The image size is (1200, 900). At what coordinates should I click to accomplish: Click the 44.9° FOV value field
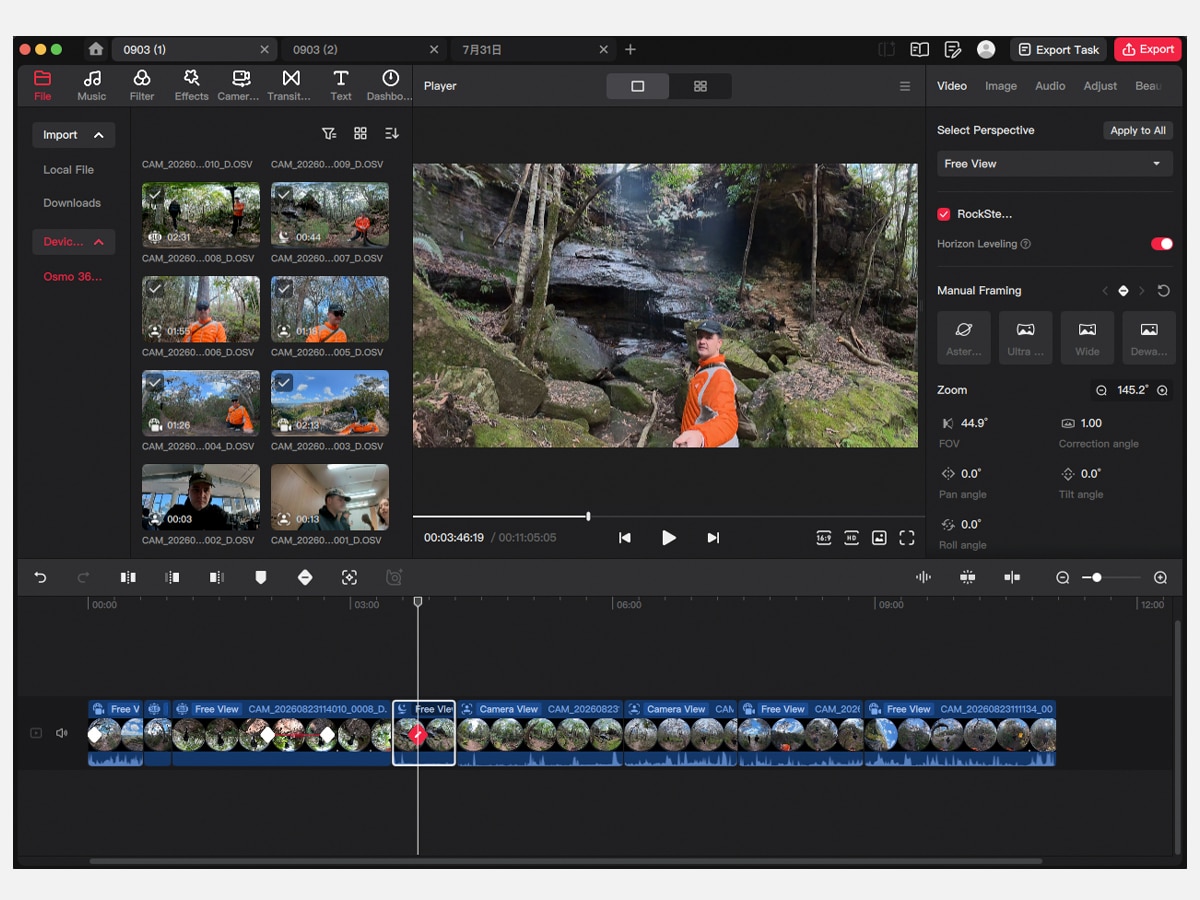[x=974, y=423]
